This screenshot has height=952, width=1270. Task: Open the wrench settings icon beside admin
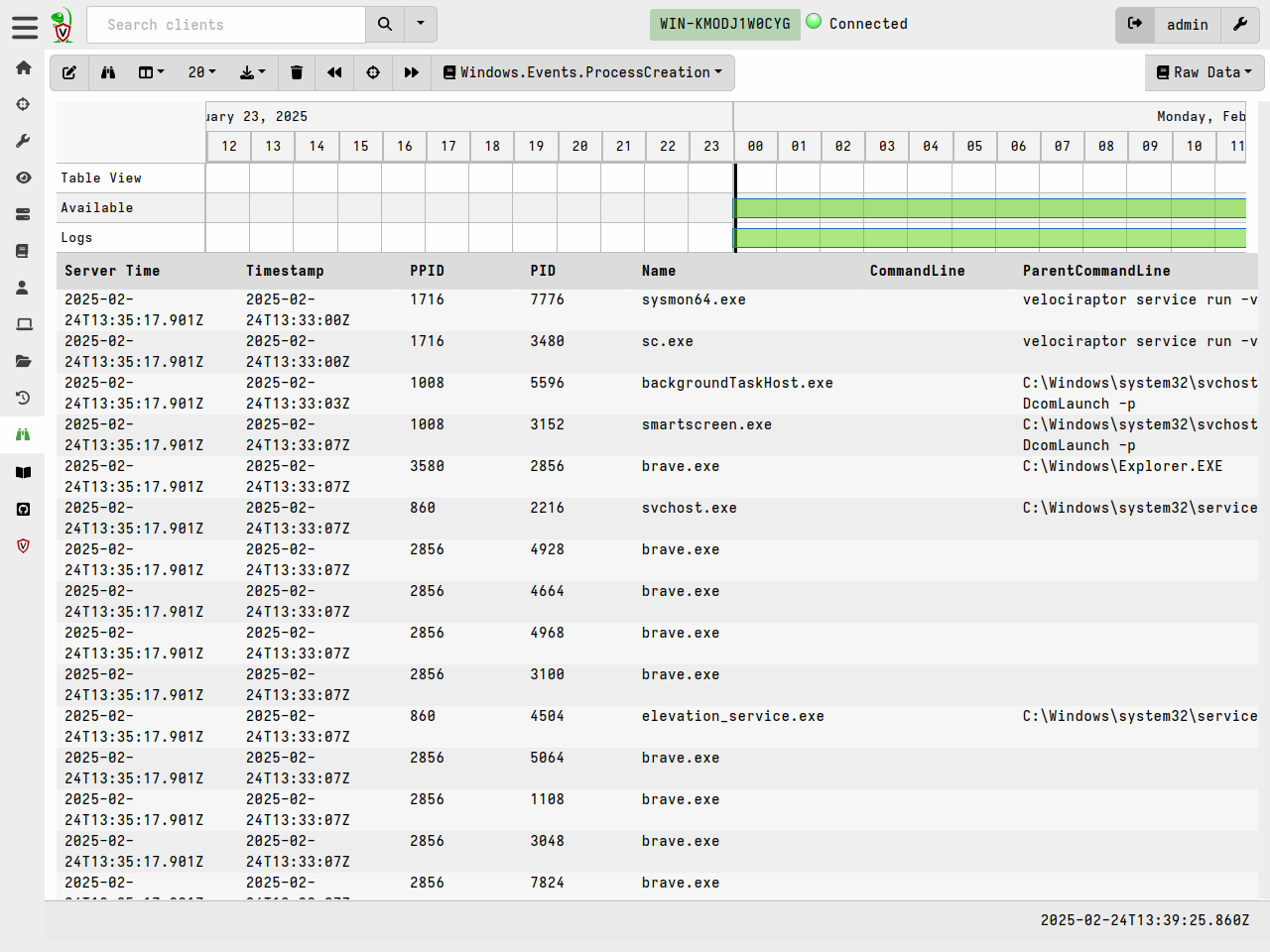pos(1240,25)
